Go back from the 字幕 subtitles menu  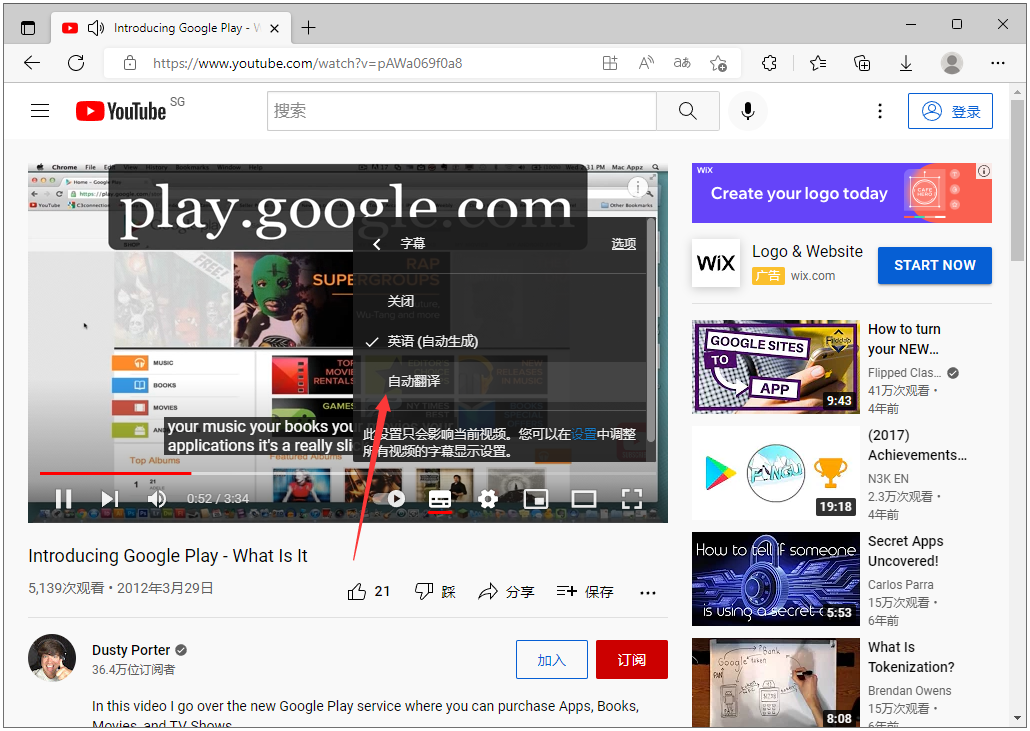tap(376, 244)
